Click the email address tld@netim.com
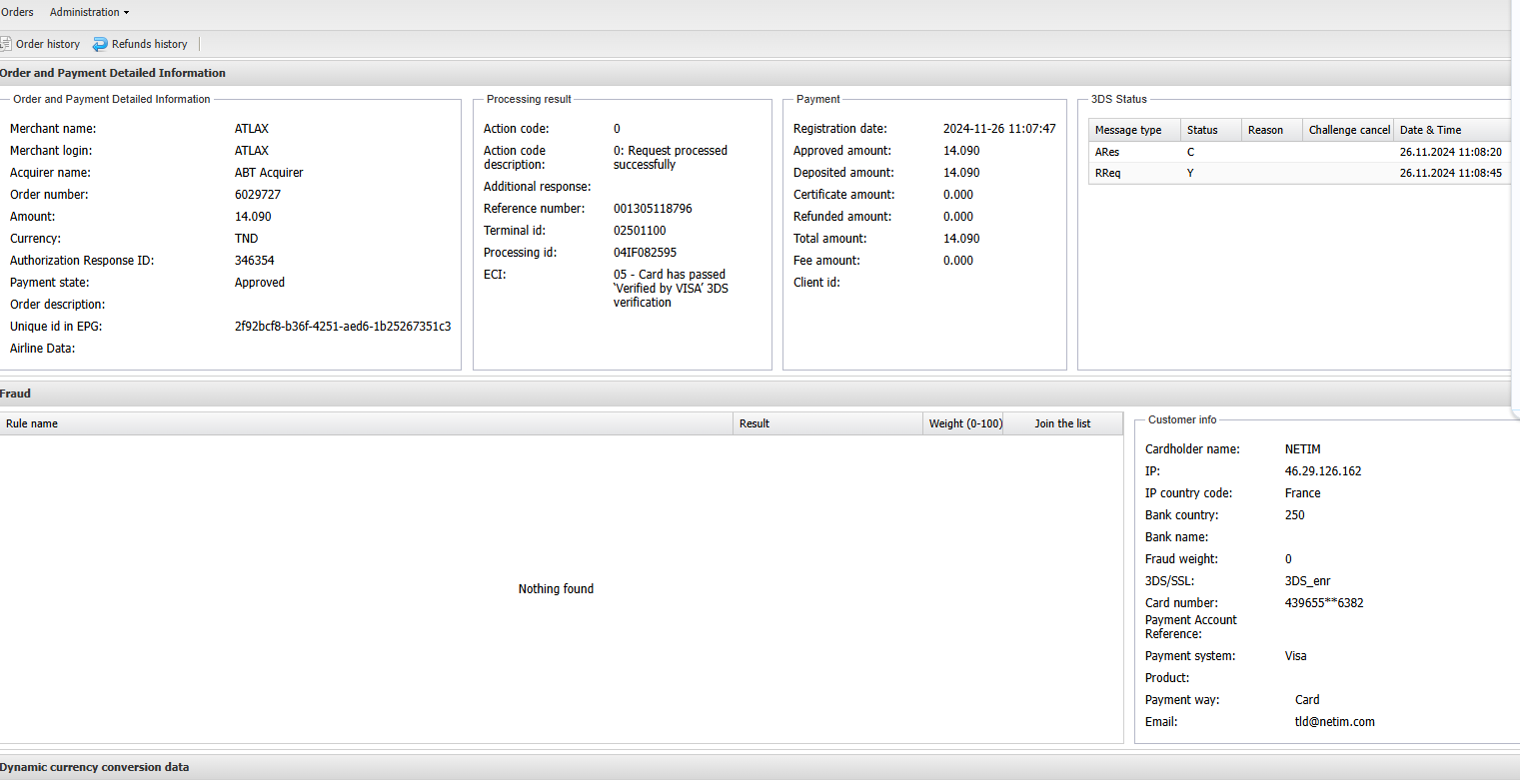The image size is (1520, 784). [1334, 722]
